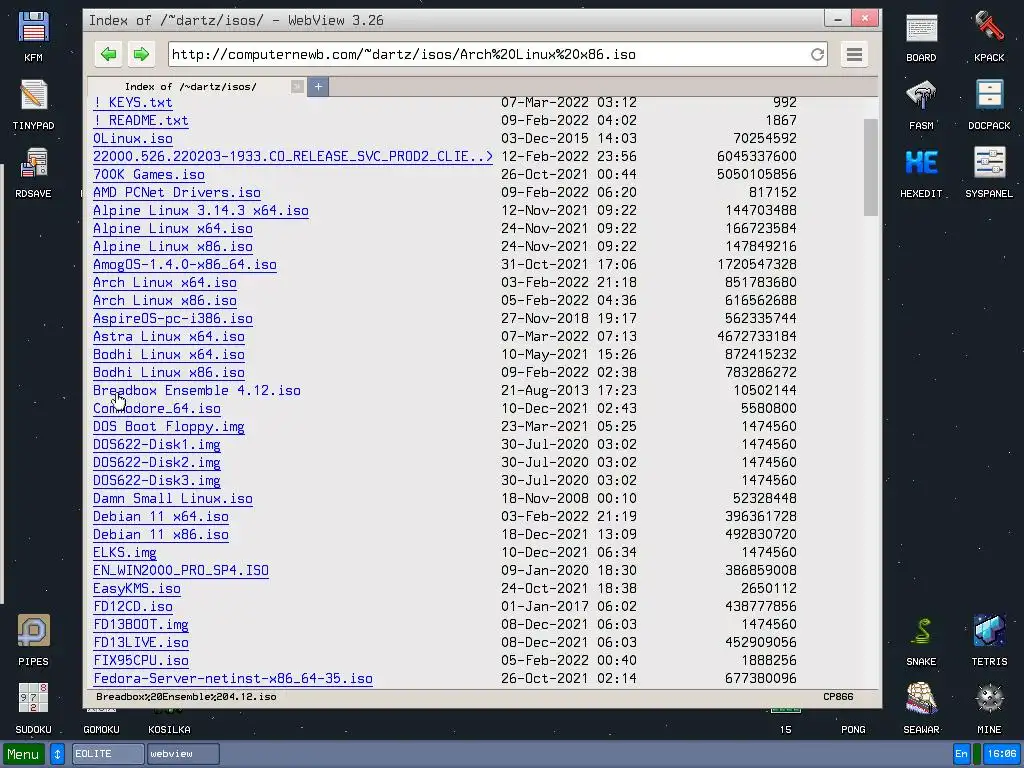This screenshot has width=1024, height=768.
Task: Open Commodore_64.iso link
Action: coord(157,409)
